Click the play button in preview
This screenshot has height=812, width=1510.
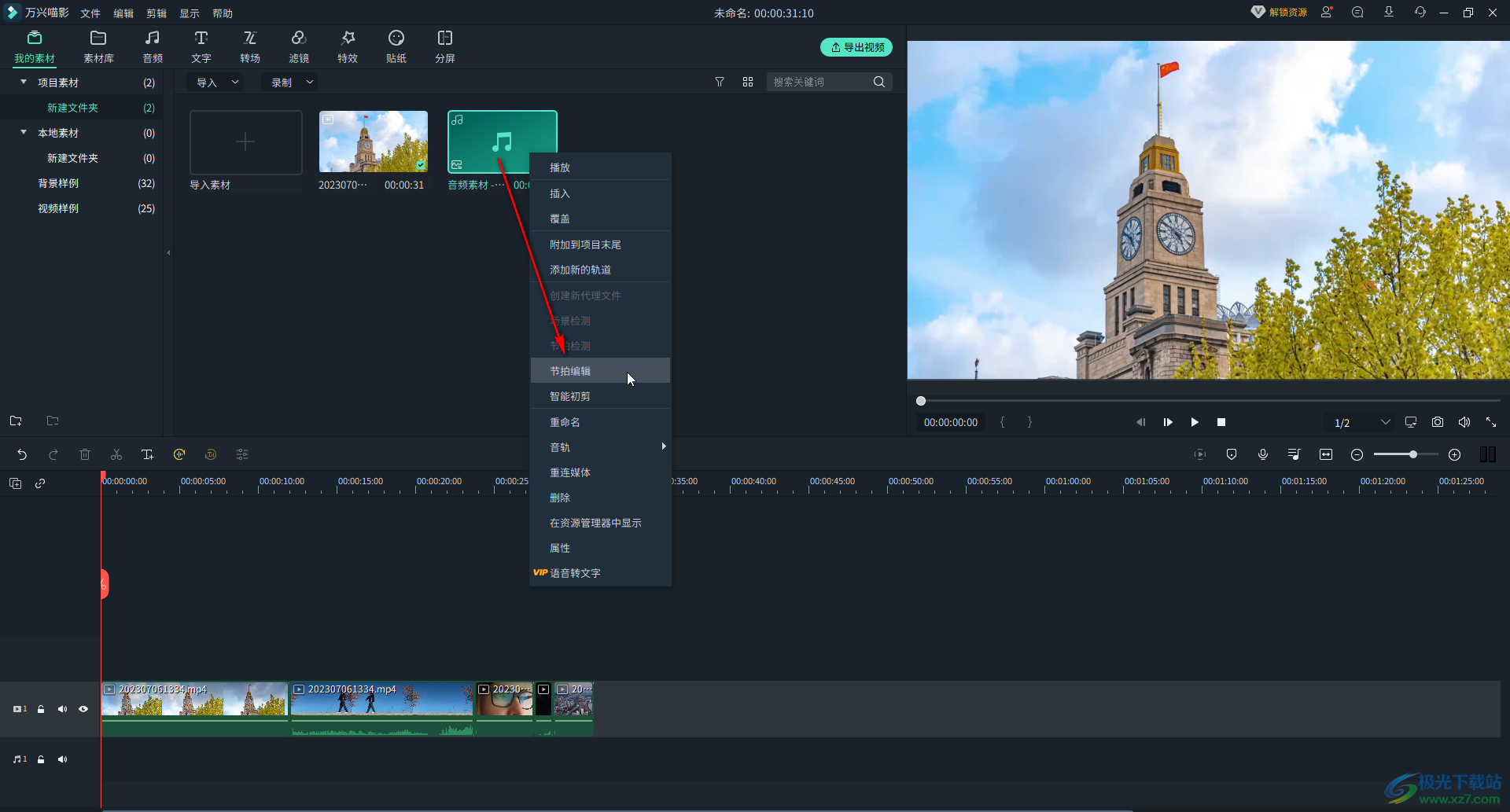tap(1195, 422)
